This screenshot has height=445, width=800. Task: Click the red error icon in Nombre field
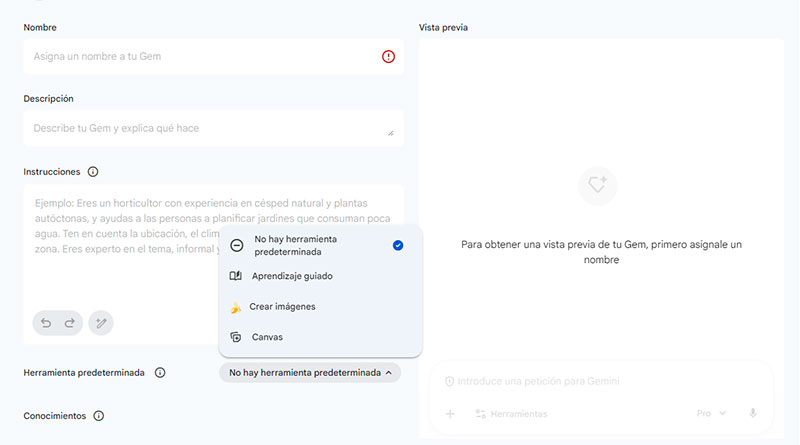tap(388, 57)
